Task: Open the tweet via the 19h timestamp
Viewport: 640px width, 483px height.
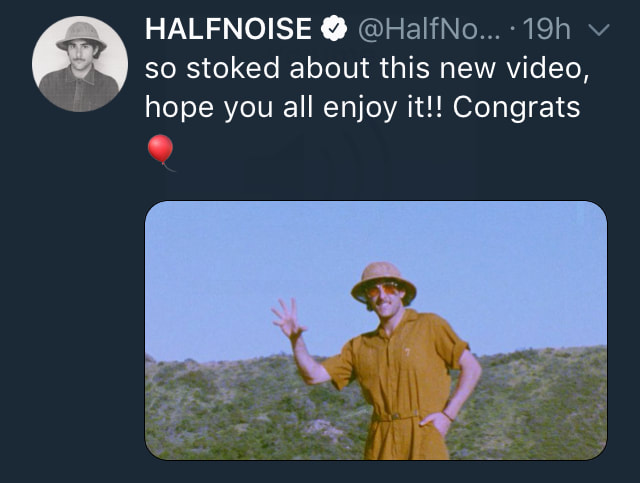Action: click(547, 30)
